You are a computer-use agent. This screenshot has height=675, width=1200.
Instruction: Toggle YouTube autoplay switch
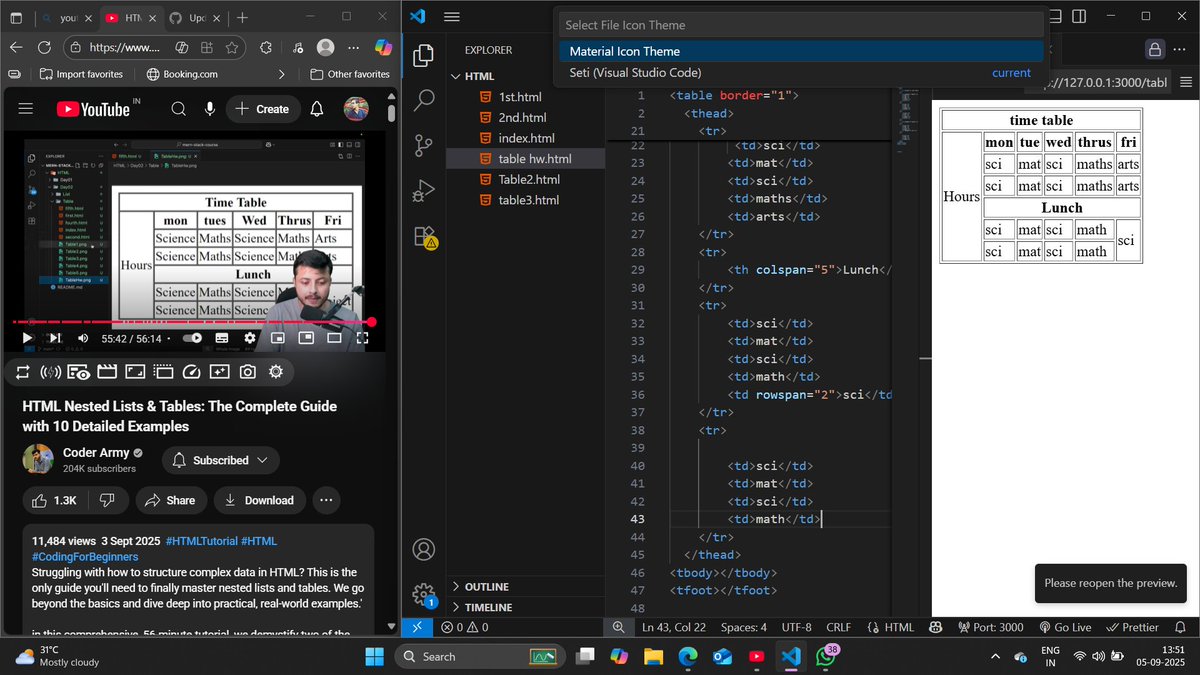coord(192,338)
